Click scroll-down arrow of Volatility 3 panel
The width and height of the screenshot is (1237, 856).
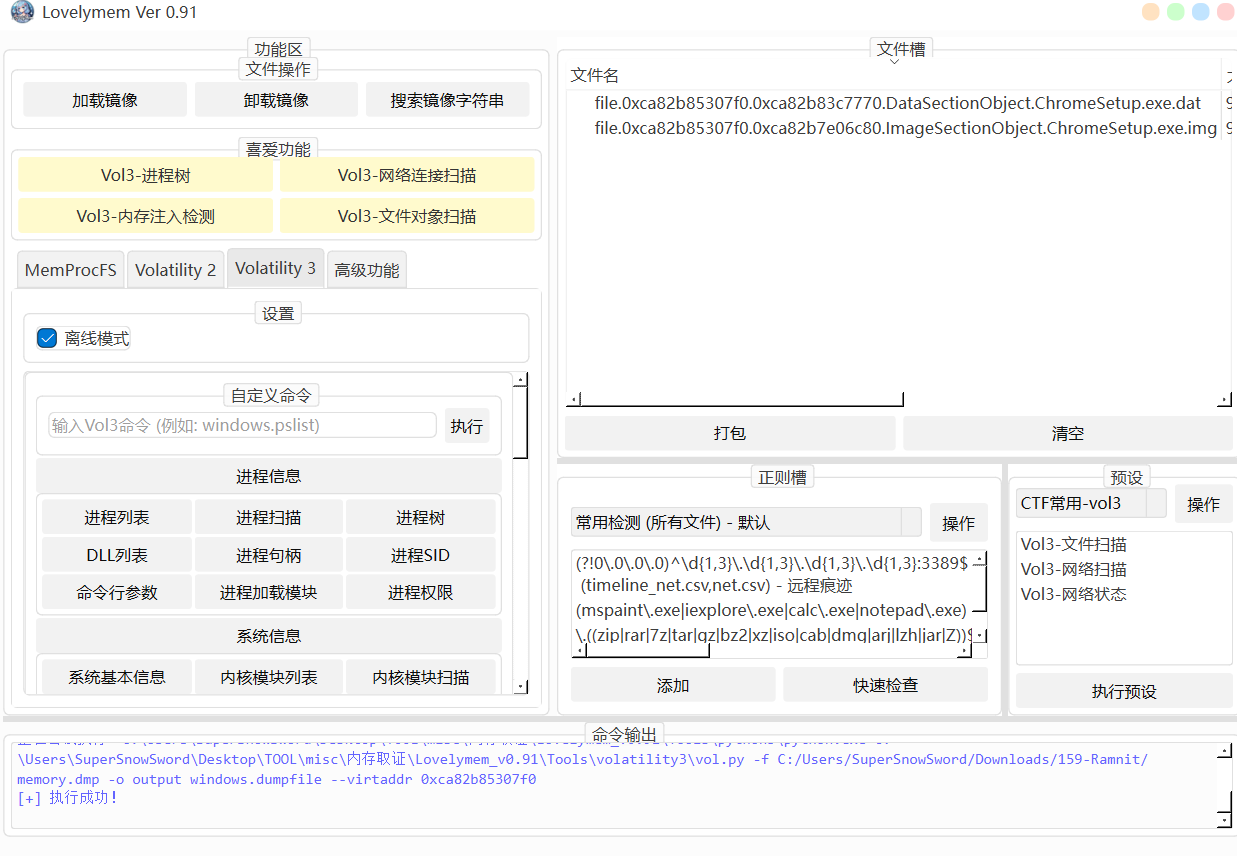coord(520,686)
